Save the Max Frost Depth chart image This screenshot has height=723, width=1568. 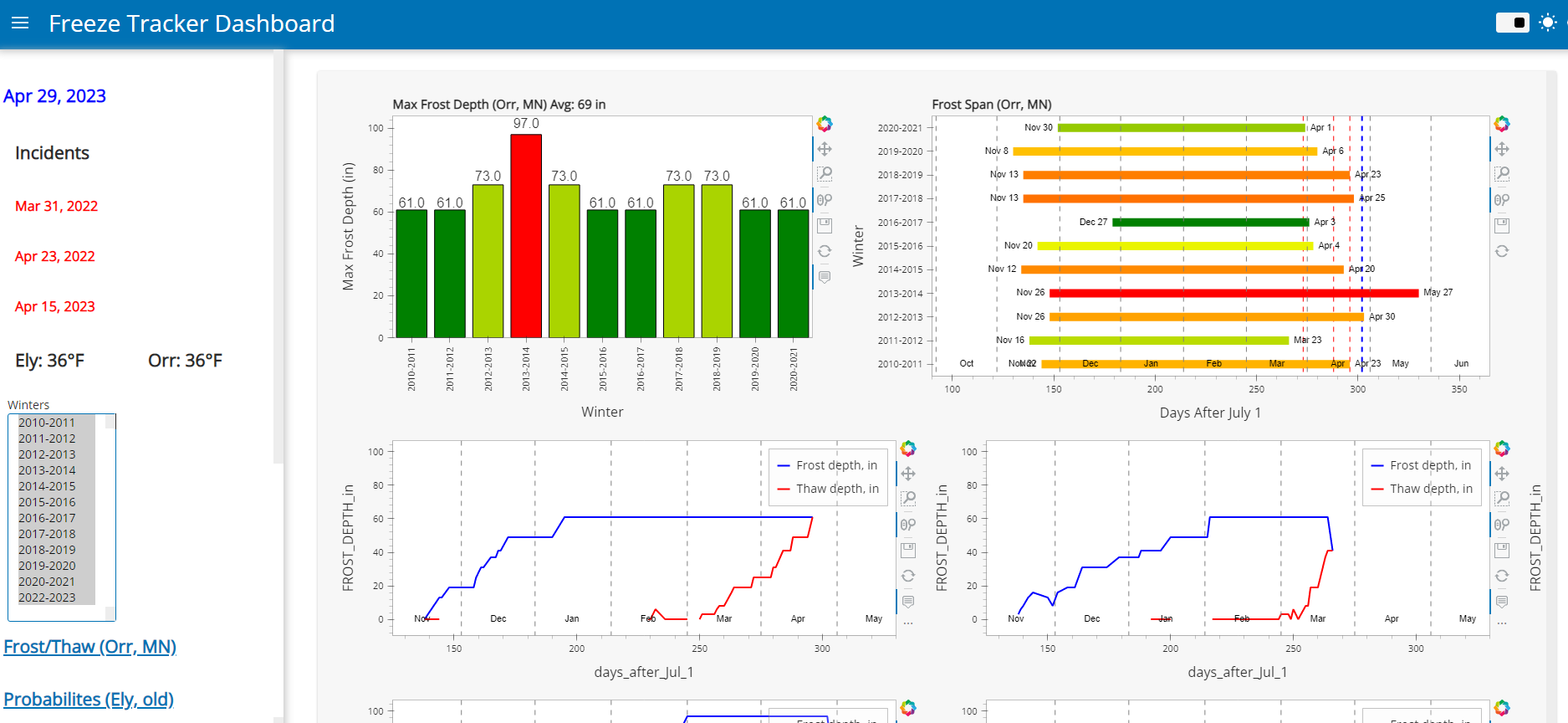(x=825, y=225)
